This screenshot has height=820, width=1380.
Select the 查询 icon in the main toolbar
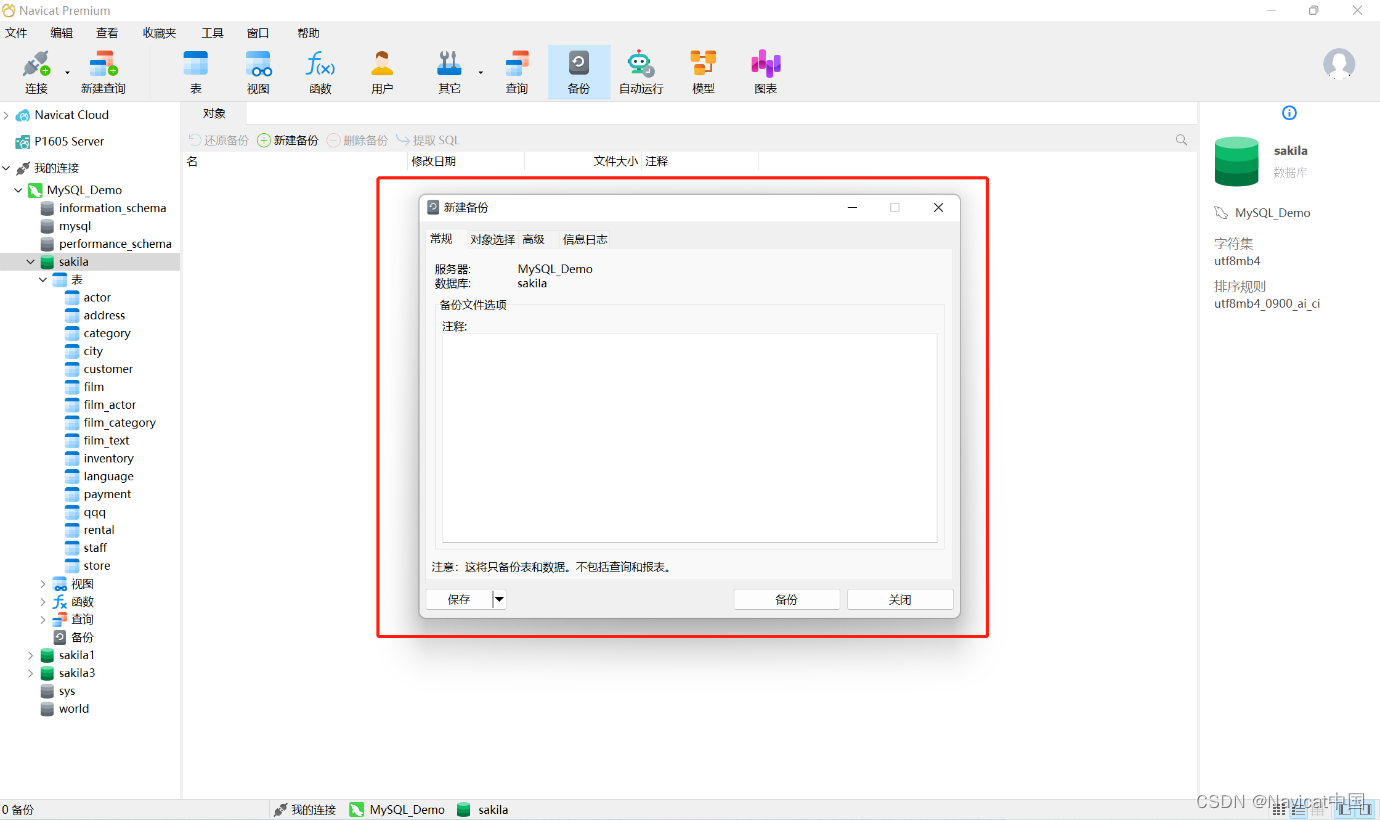point(517,72)
